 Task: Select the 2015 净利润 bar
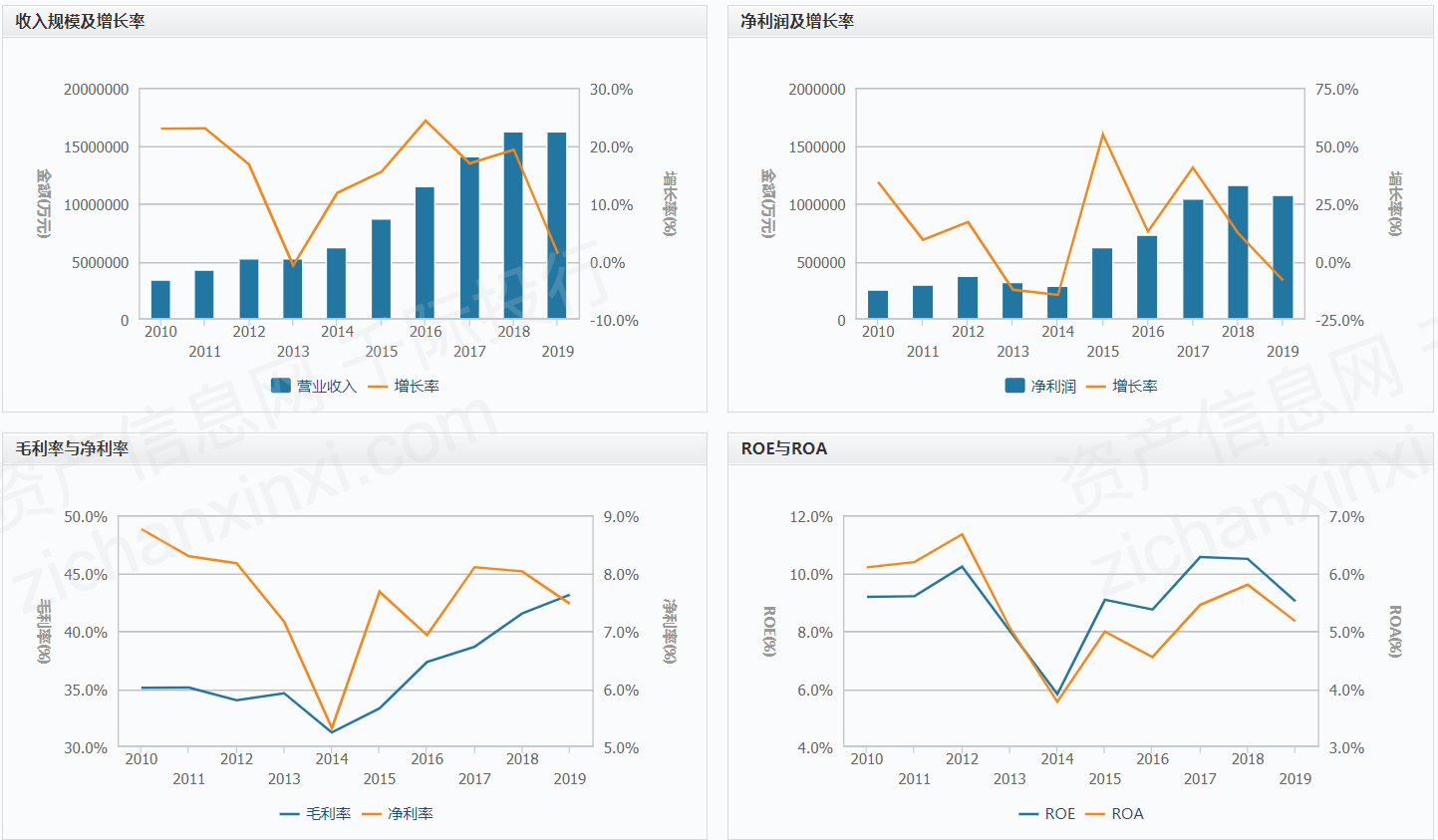click(x=1102, y=284)
